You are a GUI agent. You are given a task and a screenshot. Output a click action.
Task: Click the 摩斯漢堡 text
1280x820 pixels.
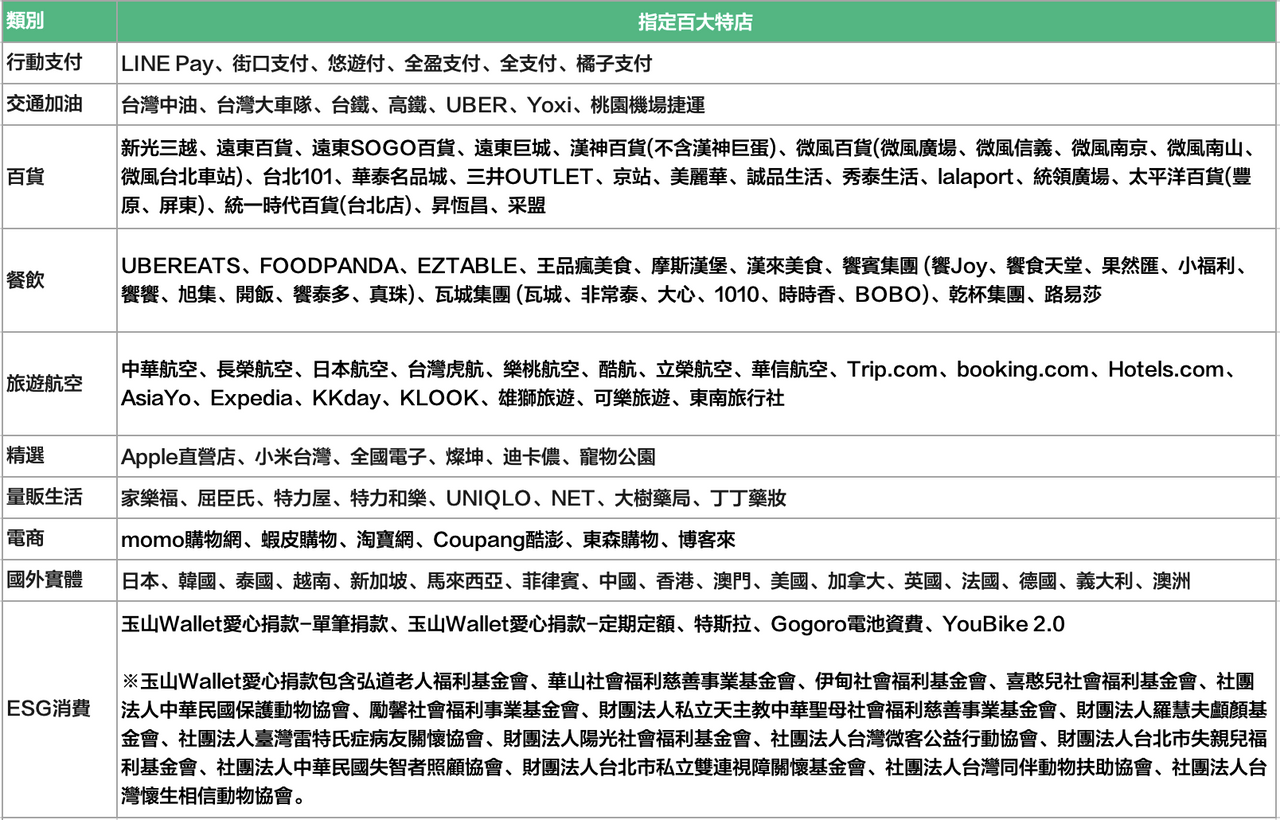pos(690,266)
